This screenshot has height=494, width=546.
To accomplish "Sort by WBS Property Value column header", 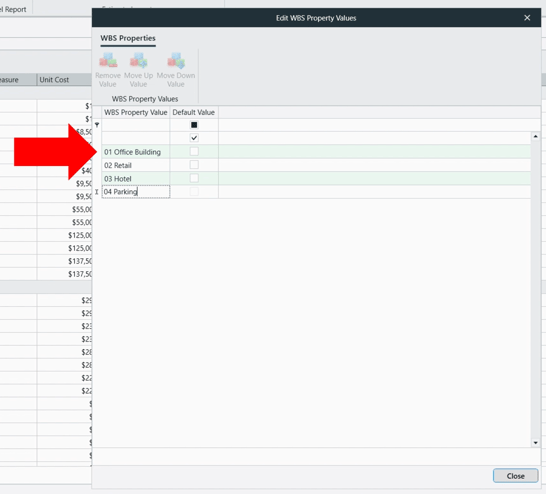I will tap(136, 112).
